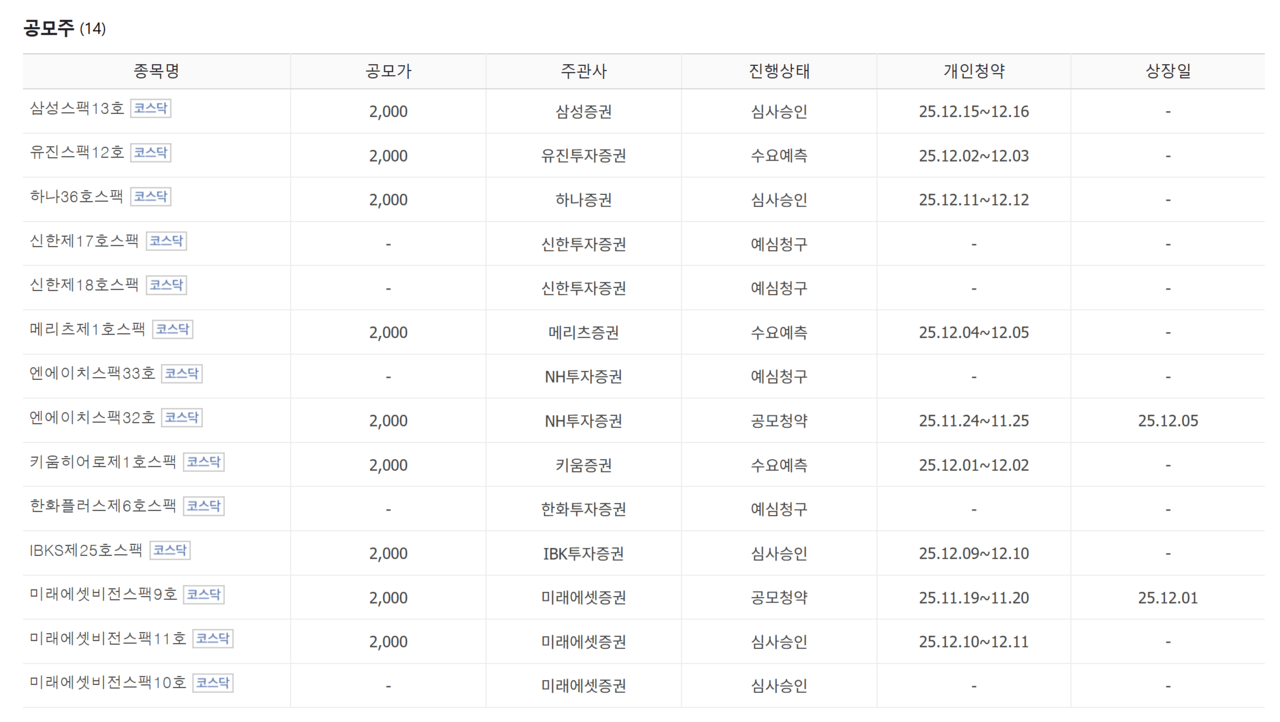This screenshot has height=722, width=1280.
Task: Click the 상장일 column header
Action: click(x=1168, y=71)
